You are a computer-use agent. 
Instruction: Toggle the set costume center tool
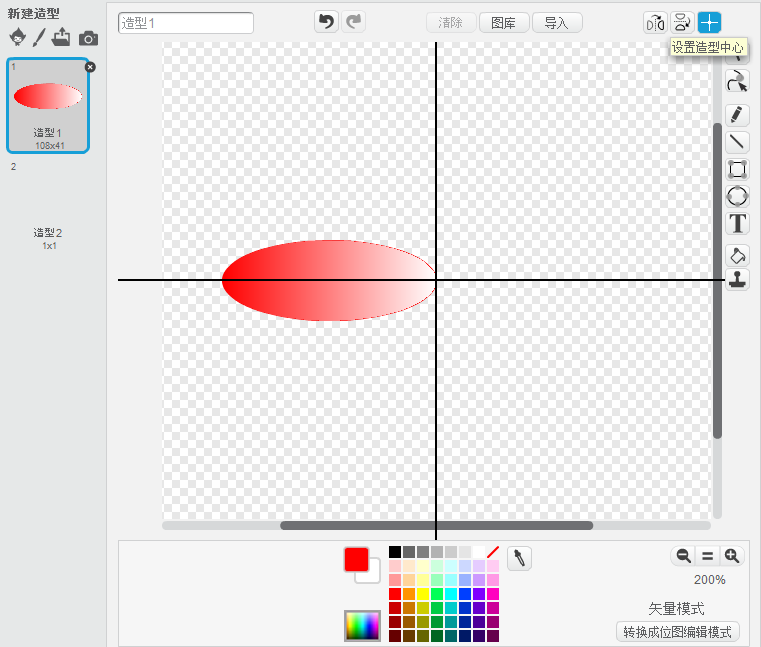click(x=710, y=23)
